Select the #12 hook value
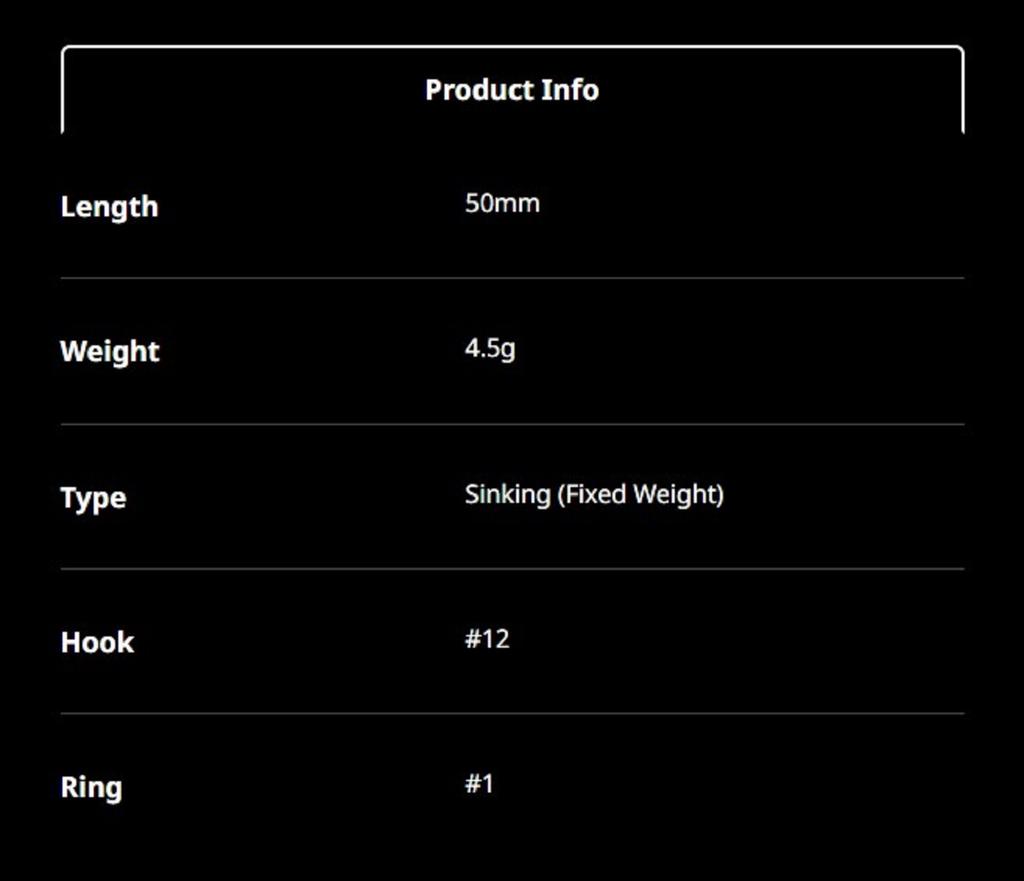Viewport: 1024px width, 881px height. [x=487, y=639]
